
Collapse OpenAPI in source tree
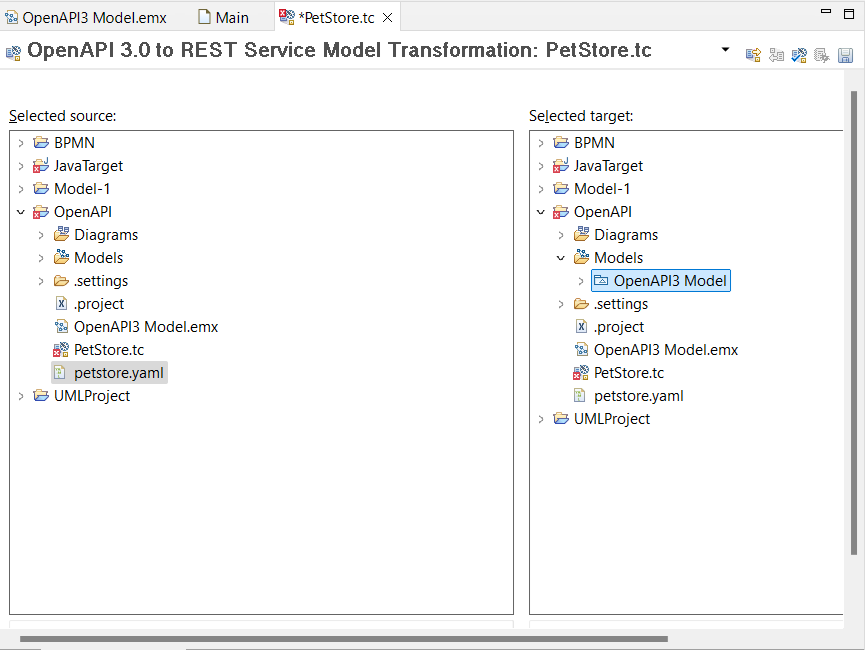(x=21, y=212)
